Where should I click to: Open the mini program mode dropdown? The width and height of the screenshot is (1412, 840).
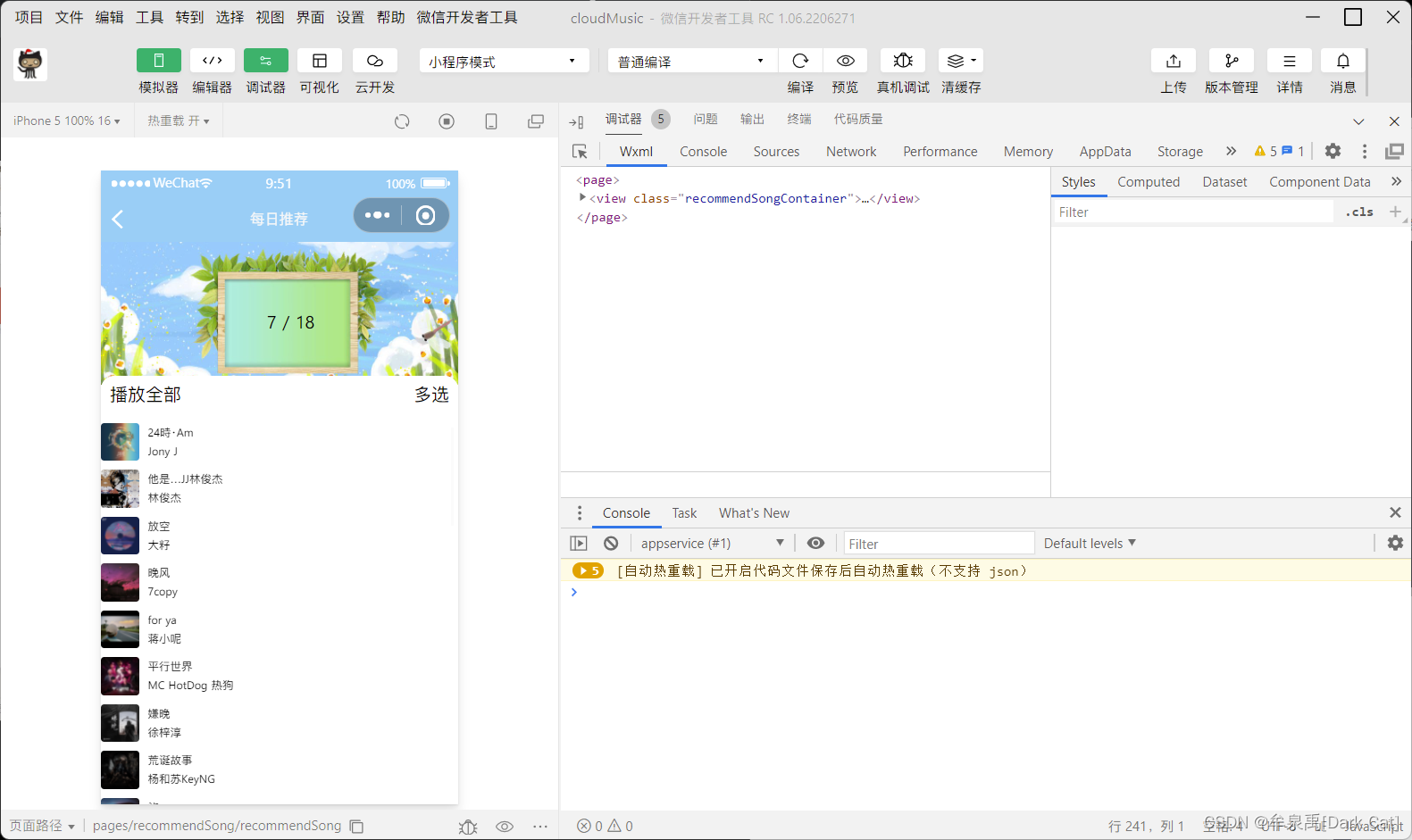click(x=505, y=61)
